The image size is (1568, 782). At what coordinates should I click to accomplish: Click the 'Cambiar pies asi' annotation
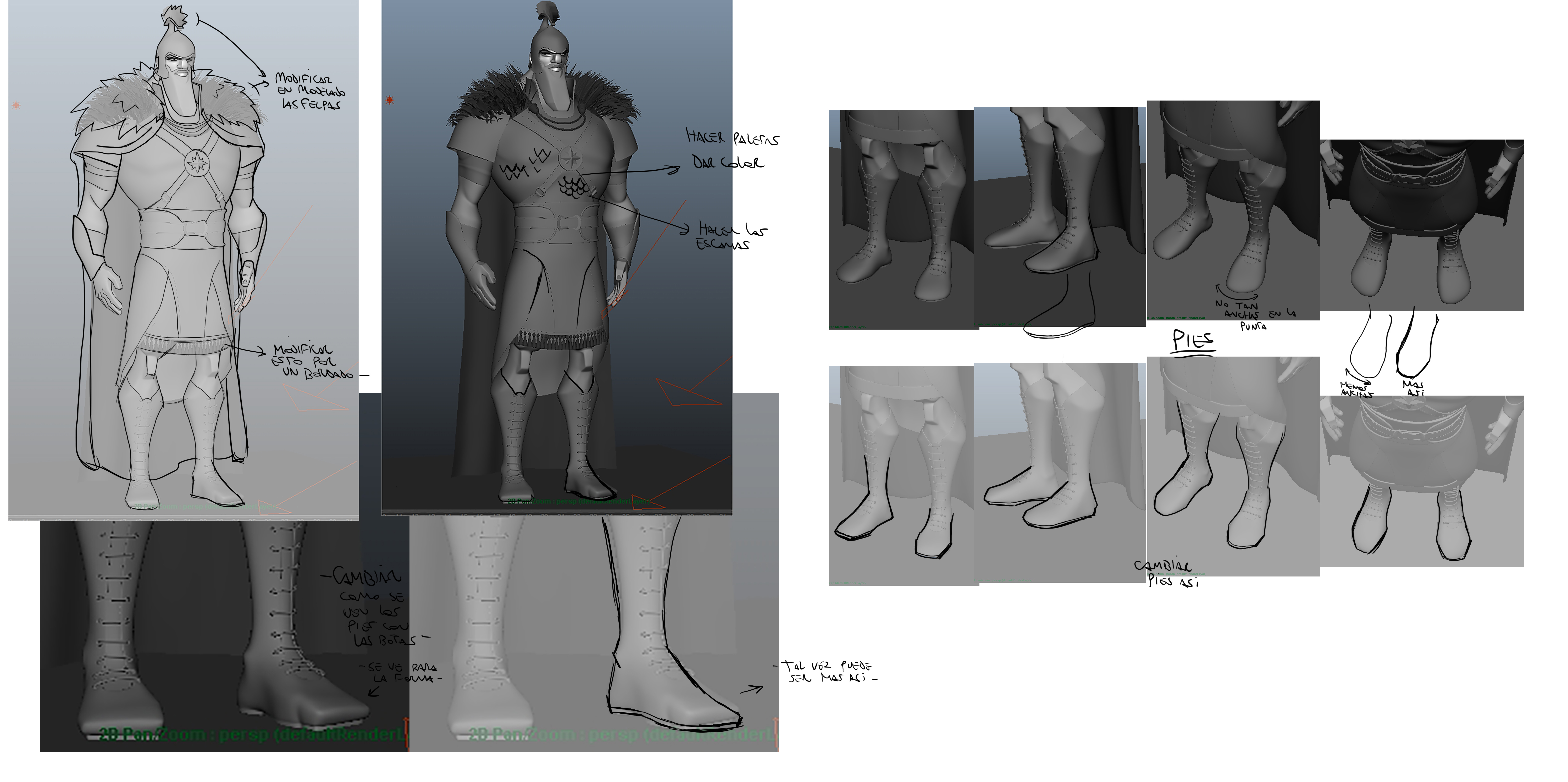(x=1163, y=573)
